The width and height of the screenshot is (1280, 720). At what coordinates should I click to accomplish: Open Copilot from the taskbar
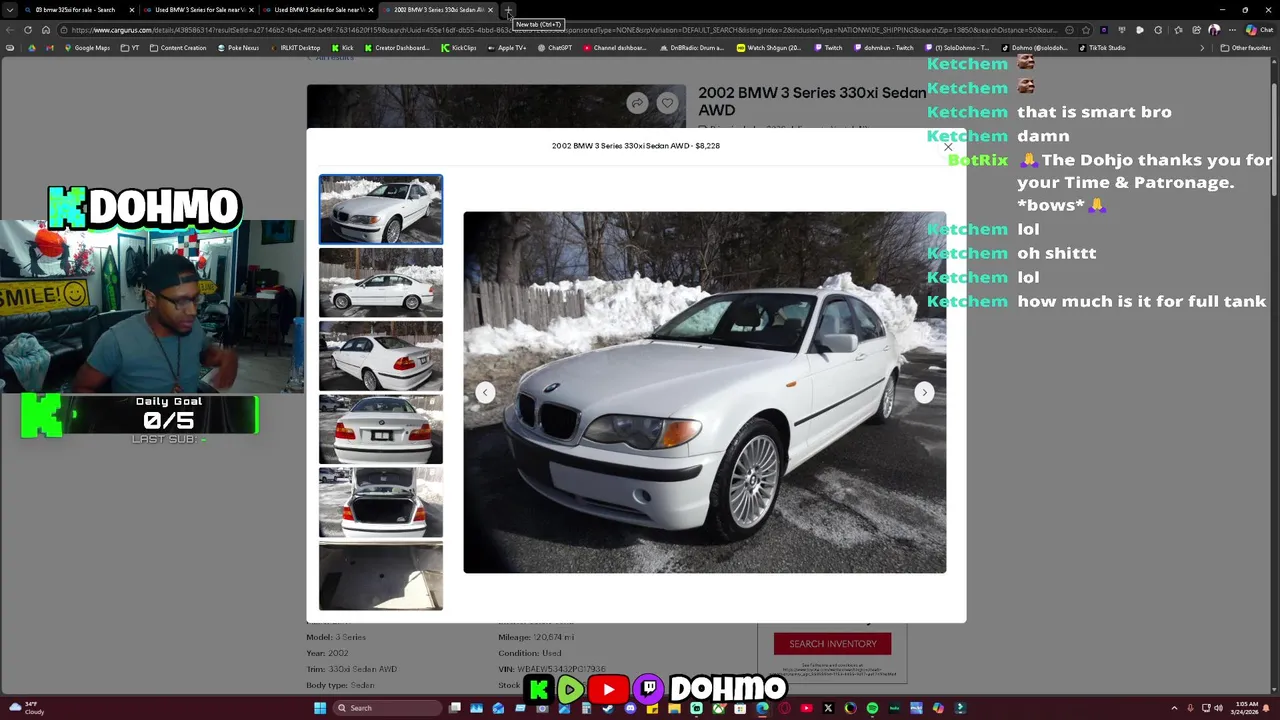coord(938,708)
